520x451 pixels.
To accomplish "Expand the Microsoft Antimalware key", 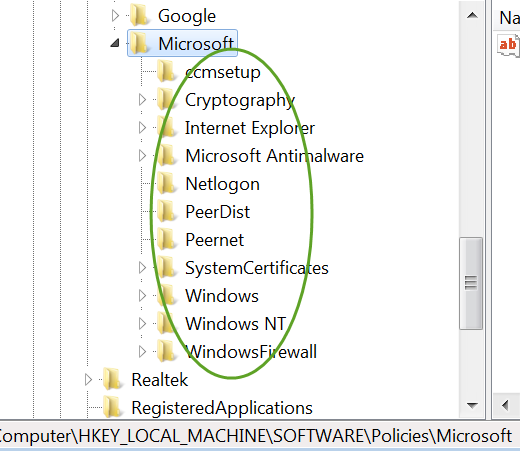I will (x=142, y=155).
